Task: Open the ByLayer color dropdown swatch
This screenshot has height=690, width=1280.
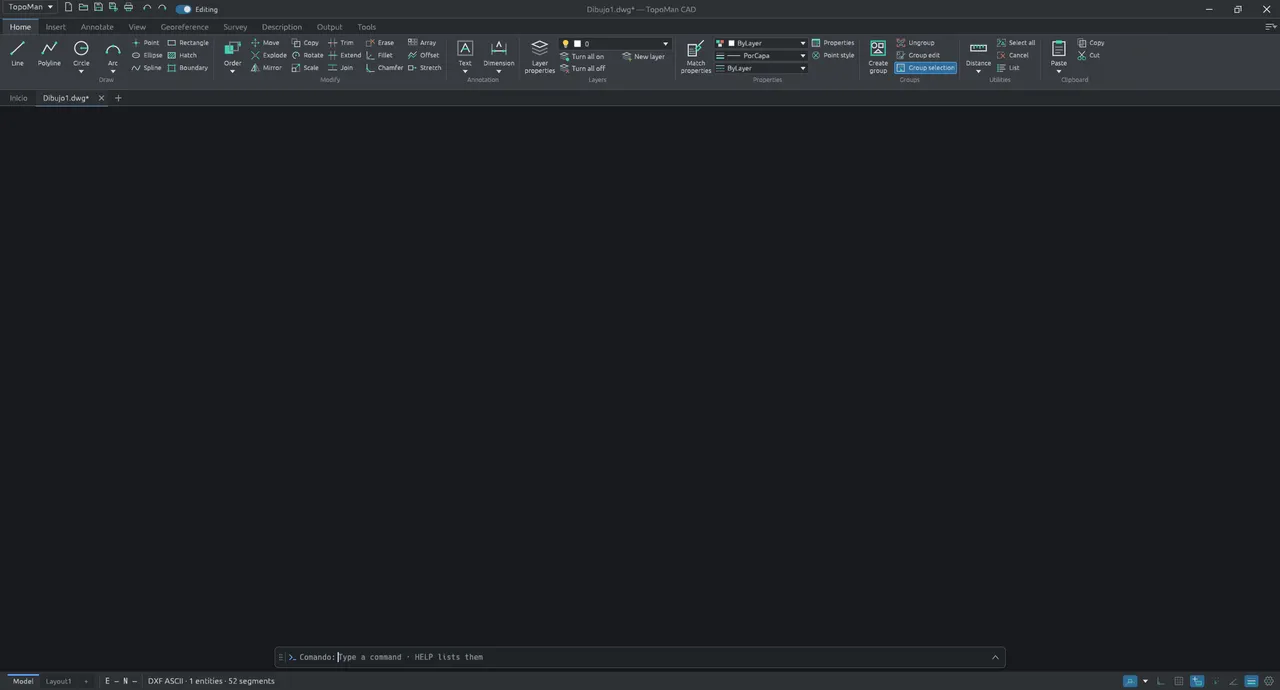Action: coord(761,43)
